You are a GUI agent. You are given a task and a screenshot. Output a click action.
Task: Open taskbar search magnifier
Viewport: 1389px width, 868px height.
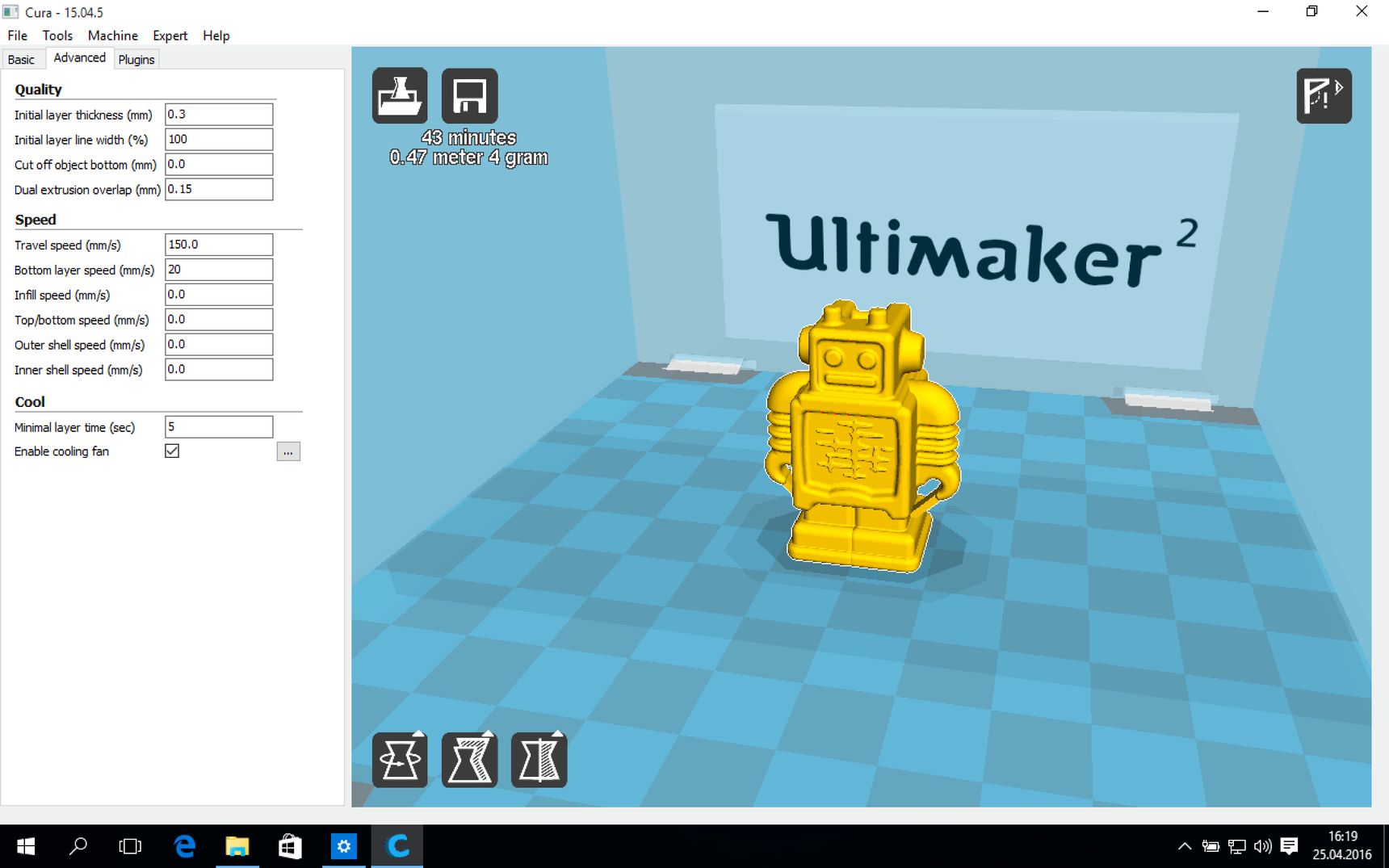tap(78, 846)
